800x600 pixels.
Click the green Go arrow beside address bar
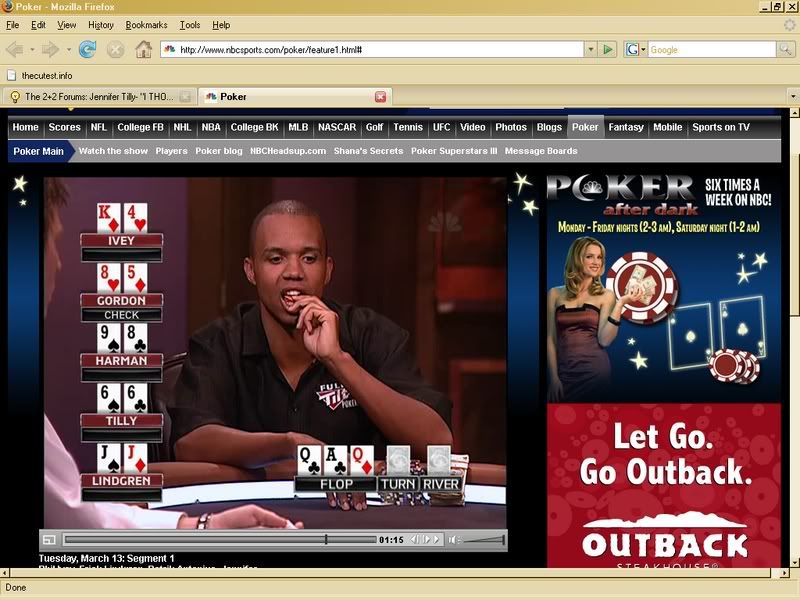(x=608, y=49)
